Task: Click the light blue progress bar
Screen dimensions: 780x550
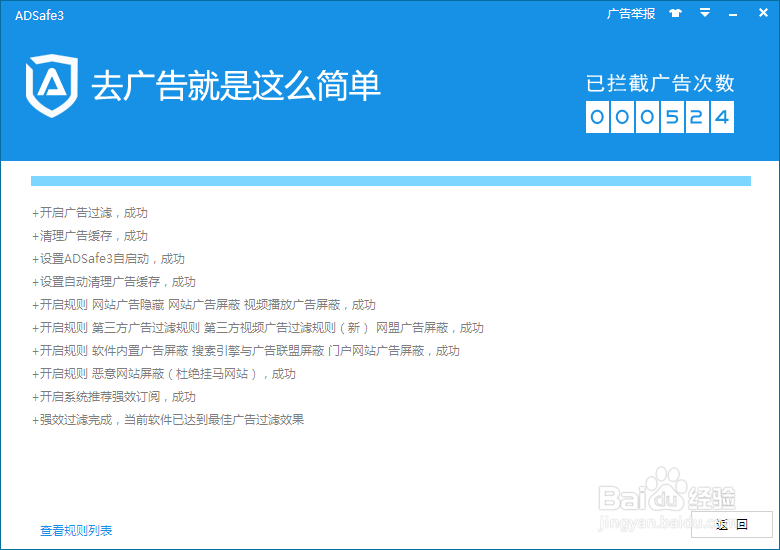Action: pyautogui.click(x=390, y=181)
